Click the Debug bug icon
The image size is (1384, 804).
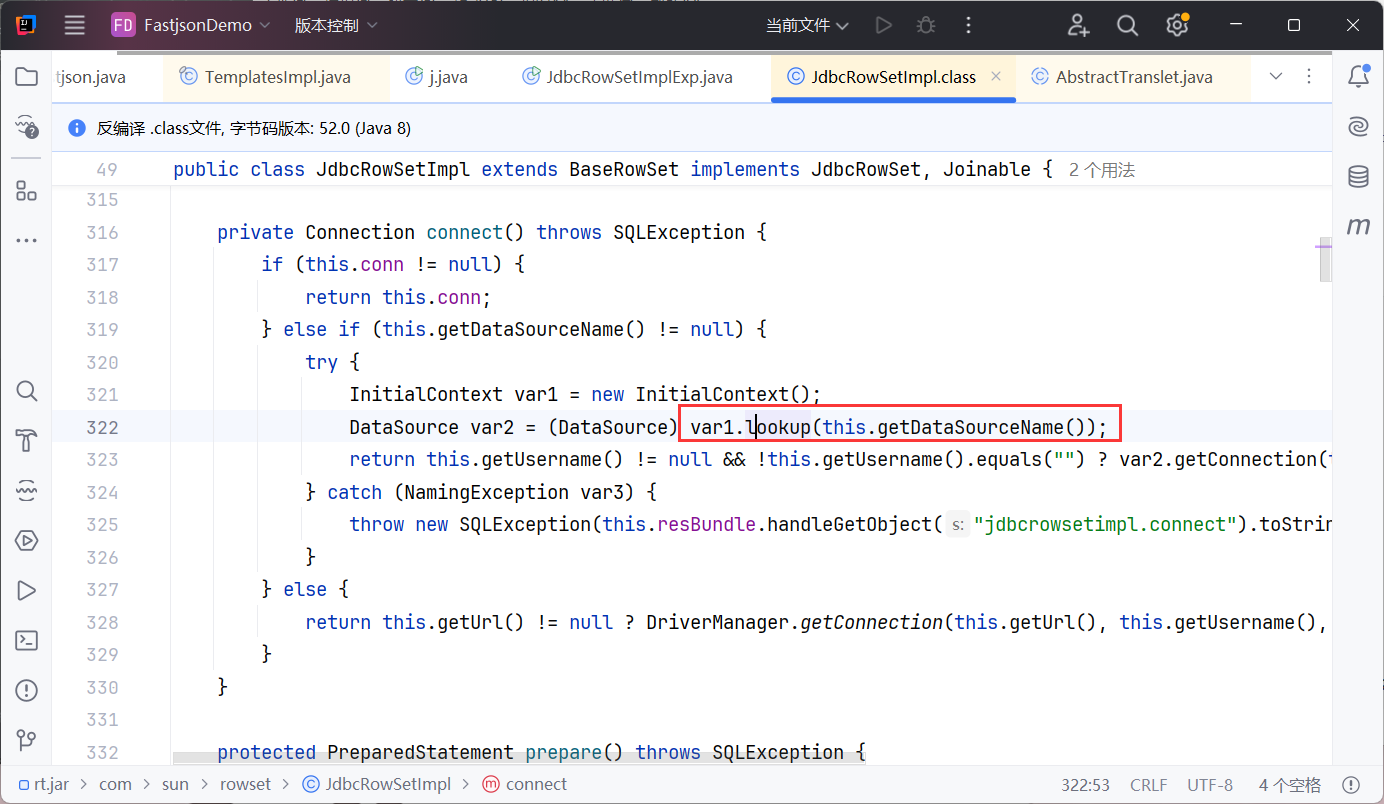(927, 25)
